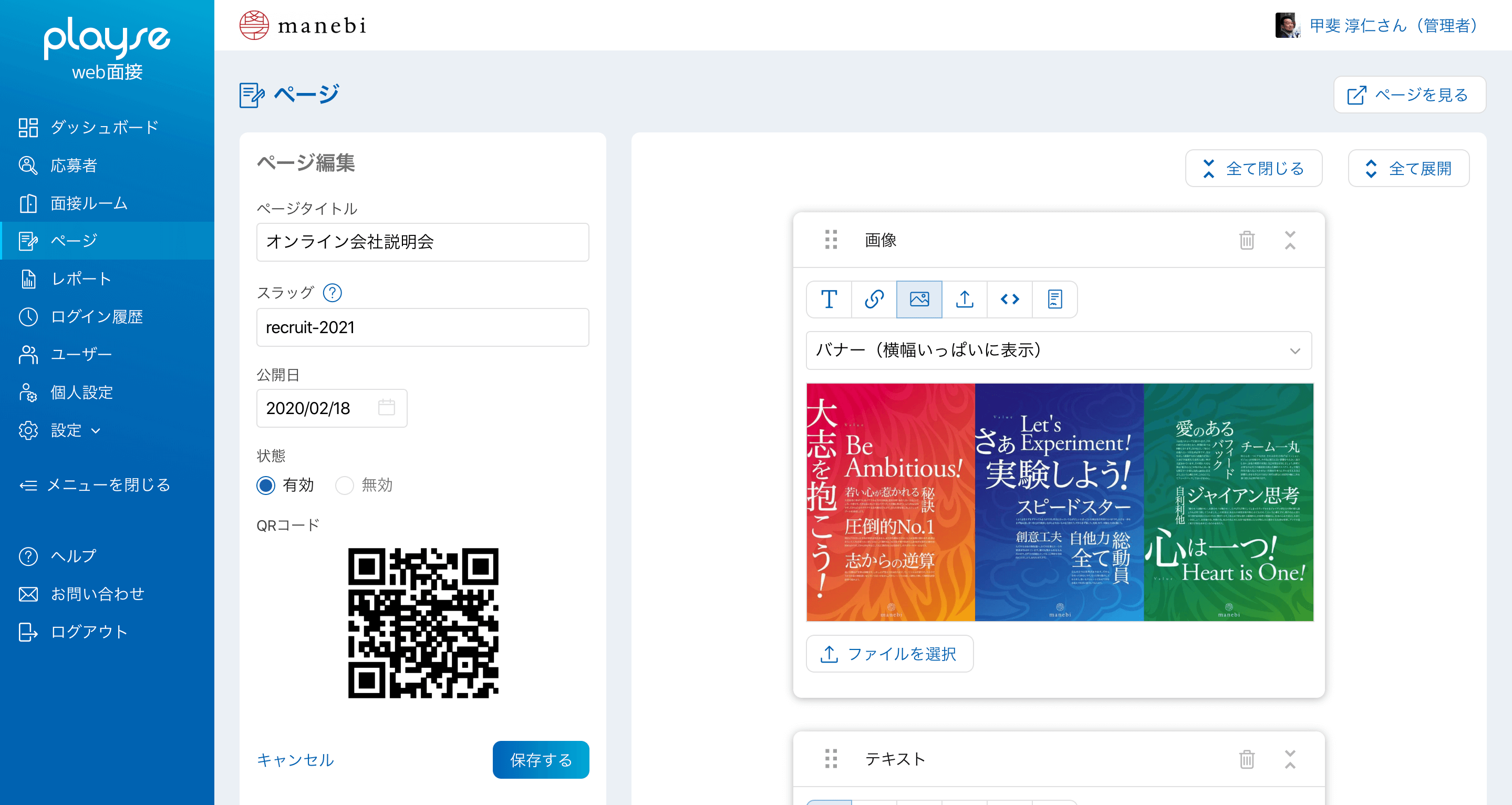1512x805 pixels.
Task: Click the ページ編集 heading
Action: (x=306, y=163)
